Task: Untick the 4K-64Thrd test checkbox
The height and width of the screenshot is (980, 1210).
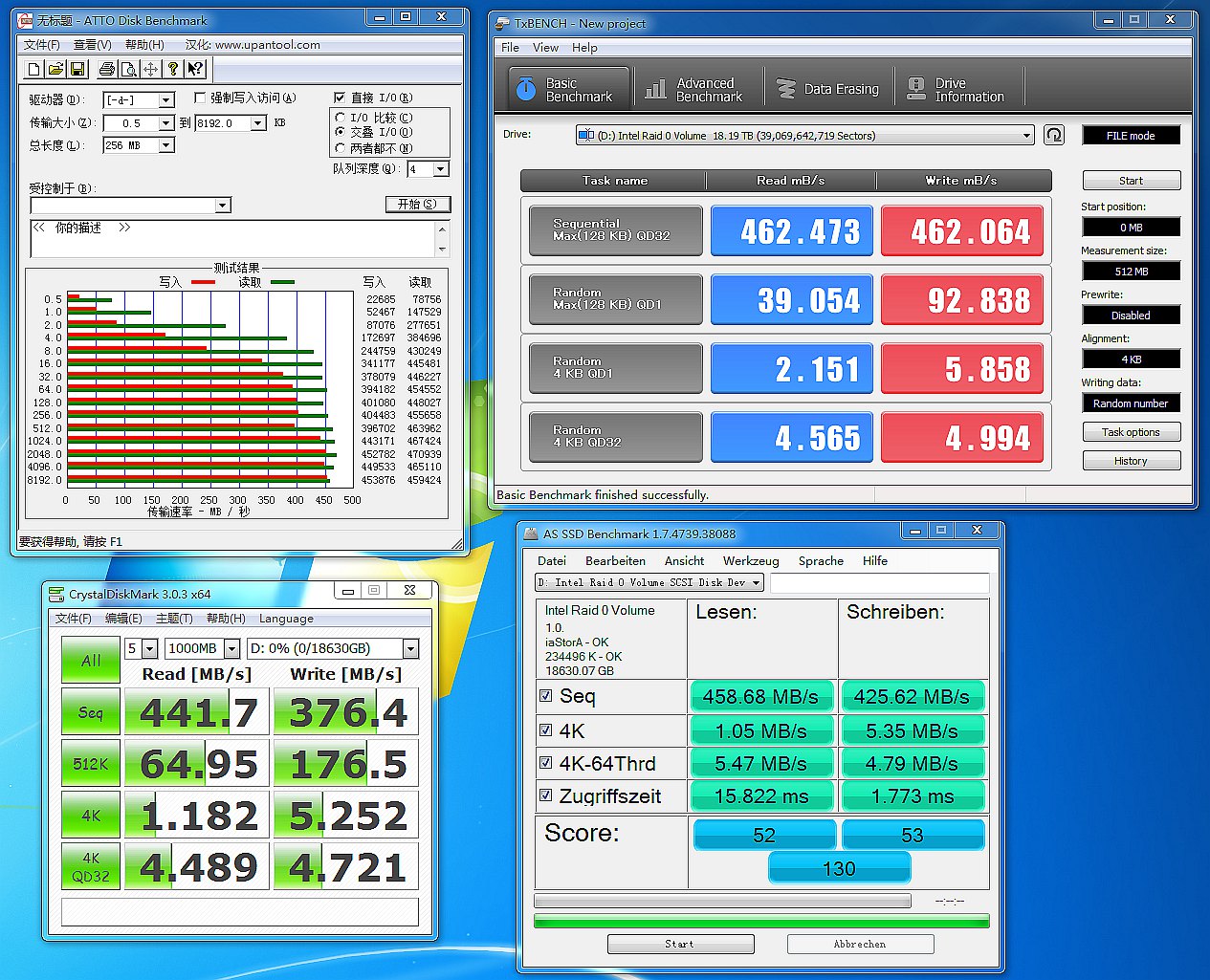Action: (545, 763)
